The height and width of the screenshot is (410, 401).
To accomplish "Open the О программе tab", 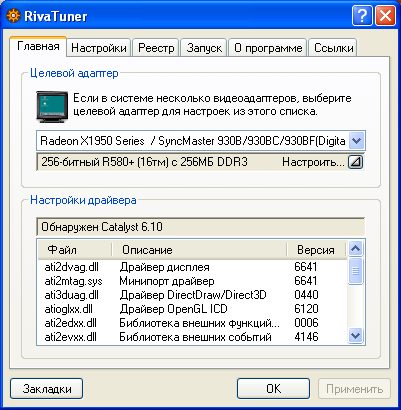I will tap(268, 48).
